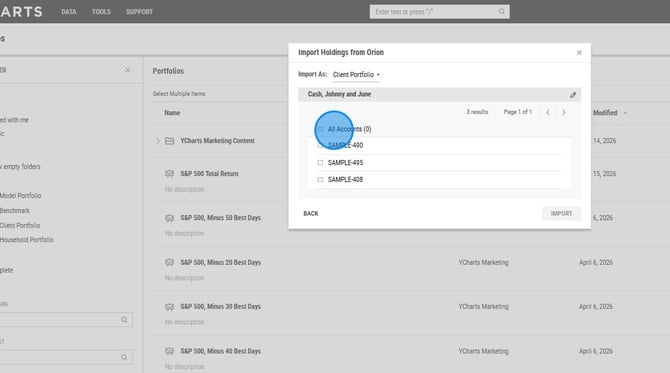The height and width of the screenshot is (373, 670).
Task: Open S&P 500, Minus 50 Best Days
Action: pos(220,218)
